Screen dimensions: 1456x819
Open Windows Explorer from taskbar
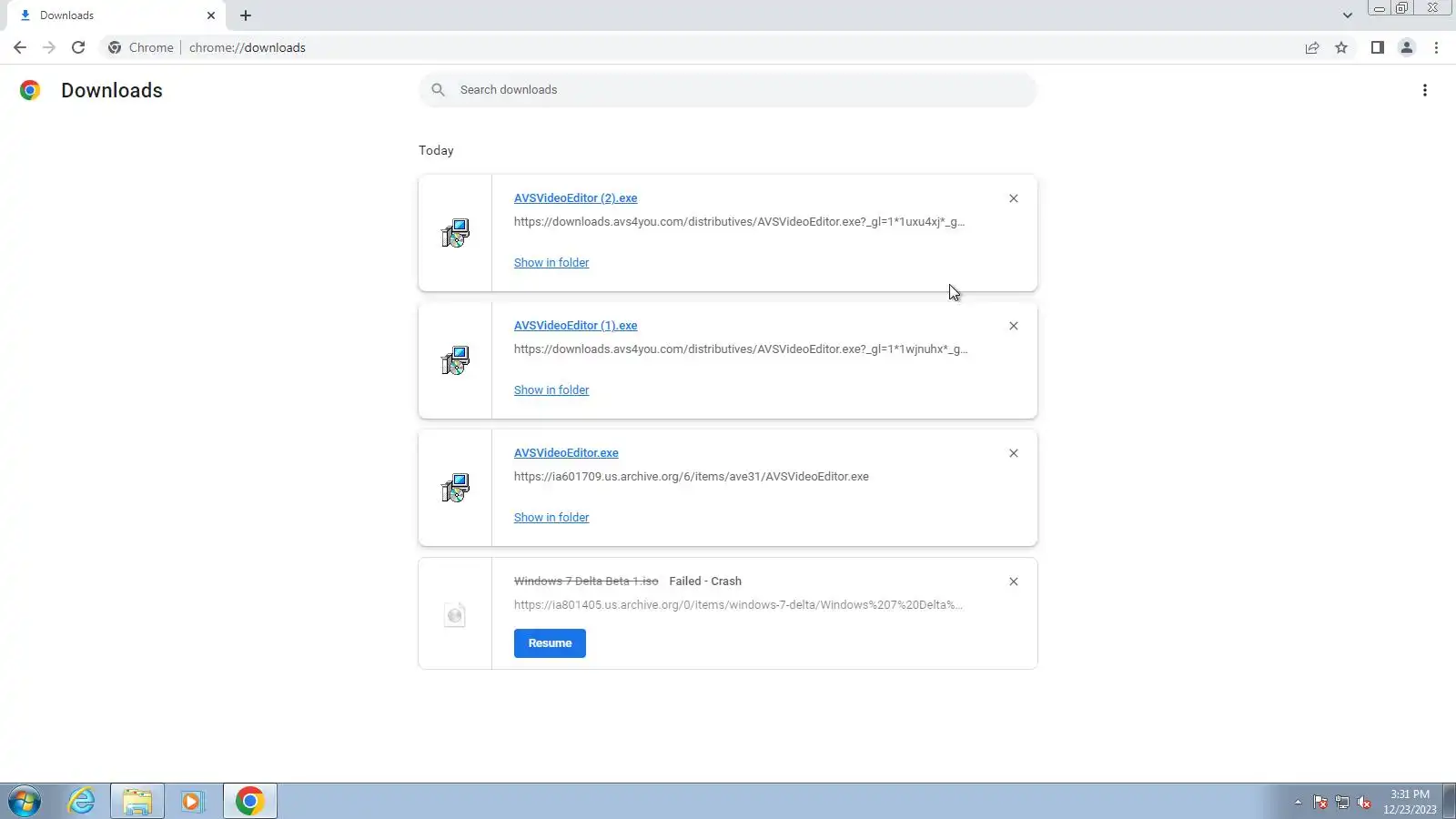click(x=137, y=802)
